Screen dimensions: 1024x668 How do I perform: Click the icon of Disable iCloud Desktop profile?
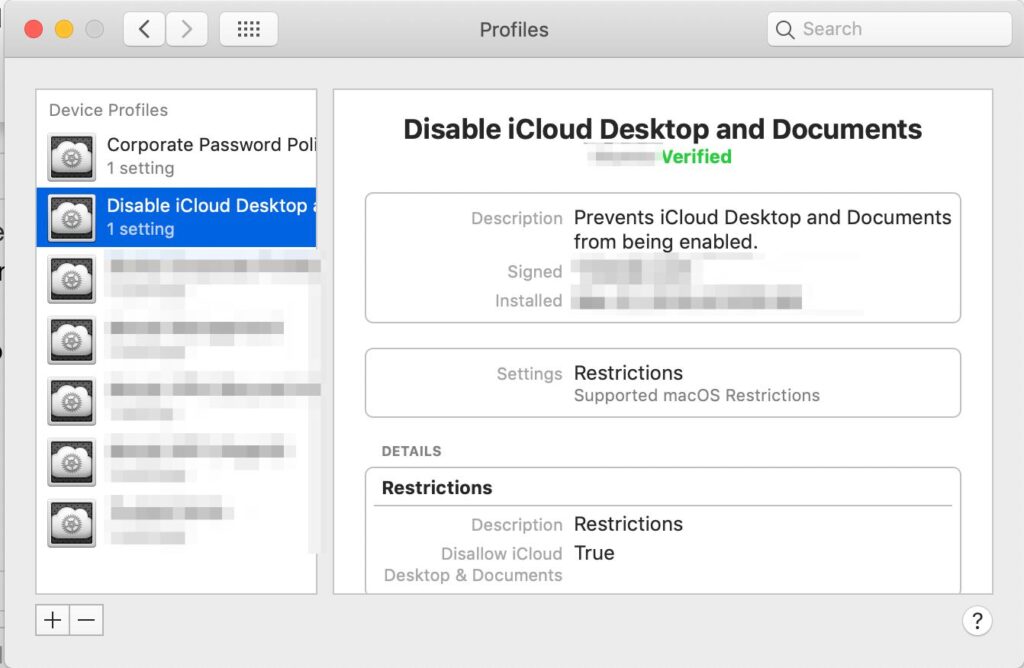click(72, 217)
